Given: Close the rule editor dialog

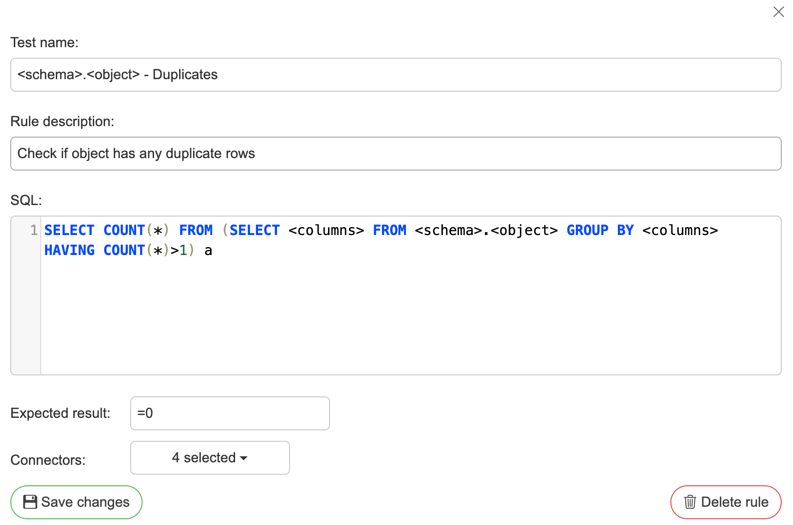Looking at the screenshot, I should tap(778, 12).
